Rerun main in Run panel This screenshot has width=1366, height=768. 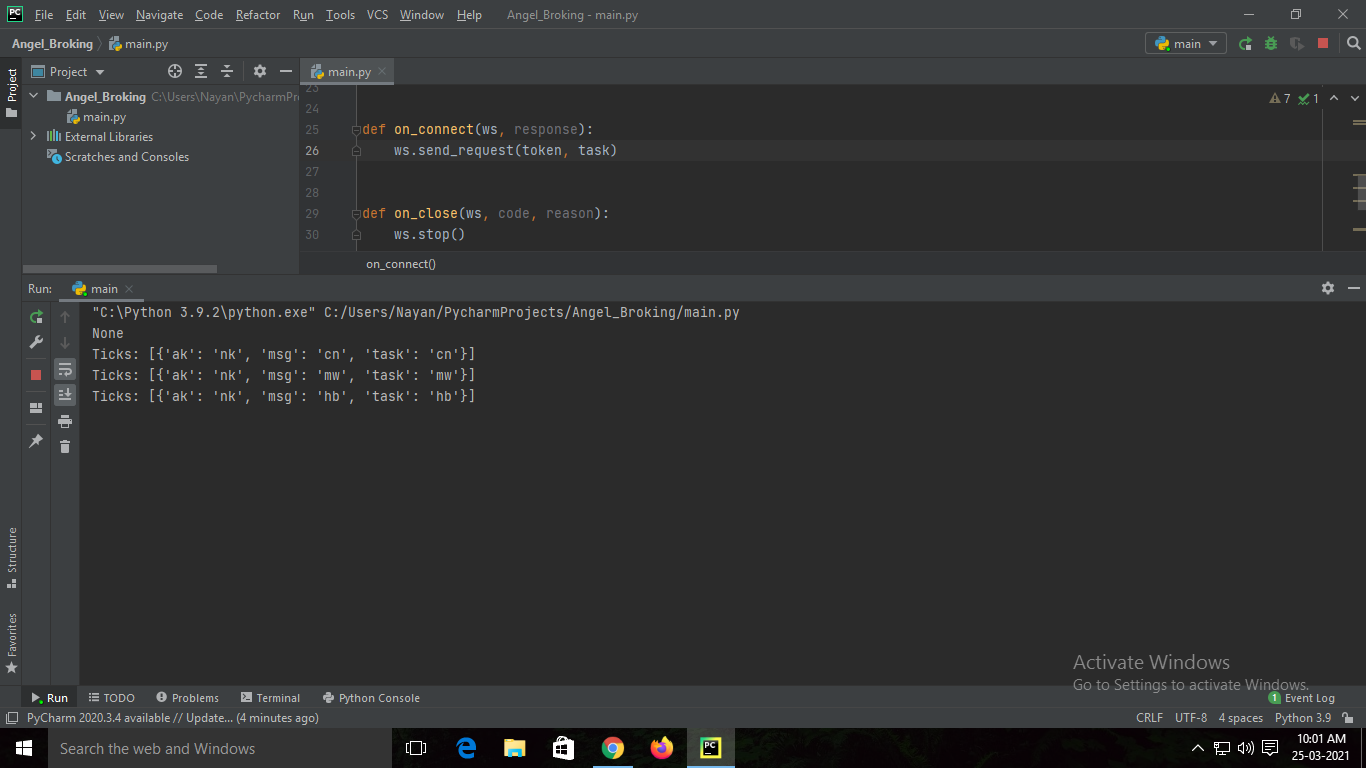(36, 316)
